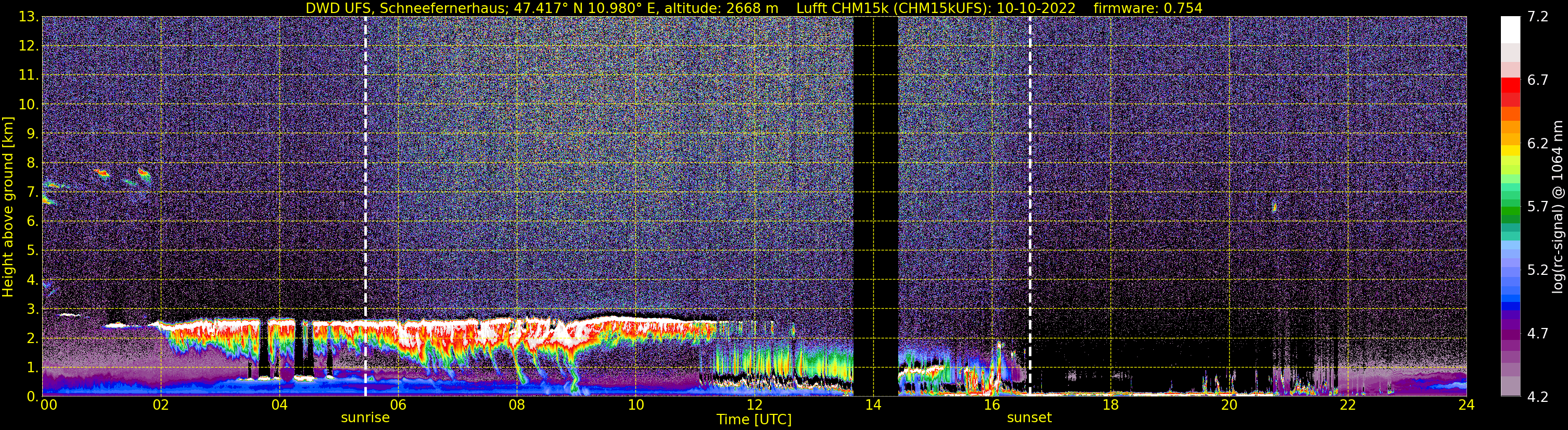This screenshot has width=1568, height=430.
Task: Click the colorbar value '7.2'
Action: click(1538, 17)
